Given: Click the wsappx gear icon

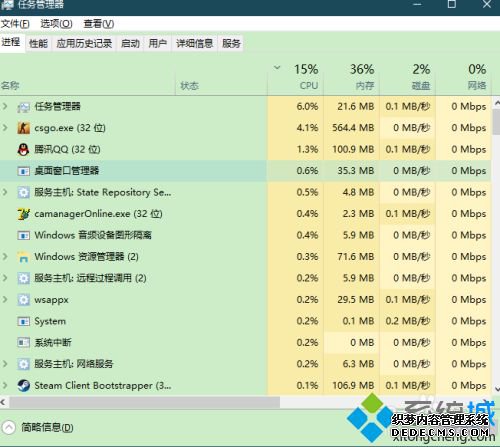Looking at the screenshot, I should click(x=24, y=300).
